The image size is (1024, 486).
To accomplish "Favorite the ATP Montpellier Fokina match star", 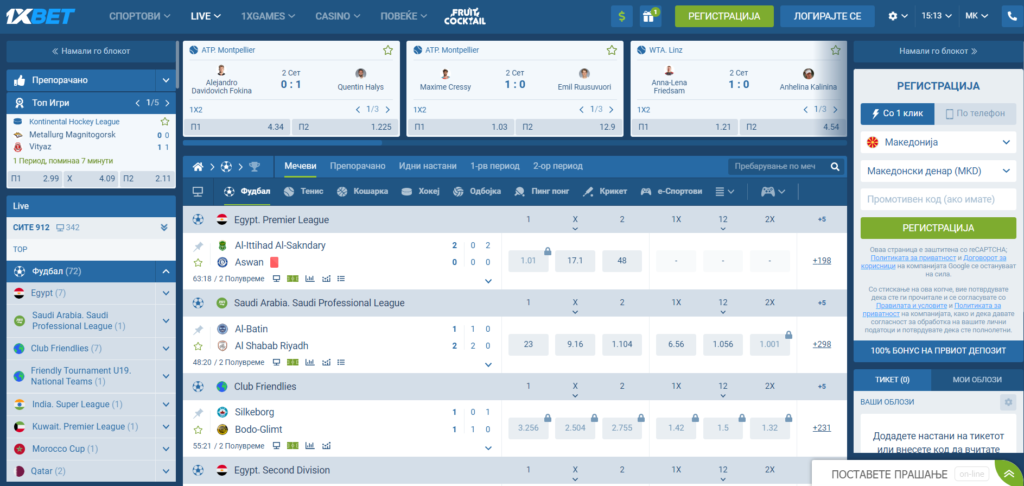I will pos(387,49).
